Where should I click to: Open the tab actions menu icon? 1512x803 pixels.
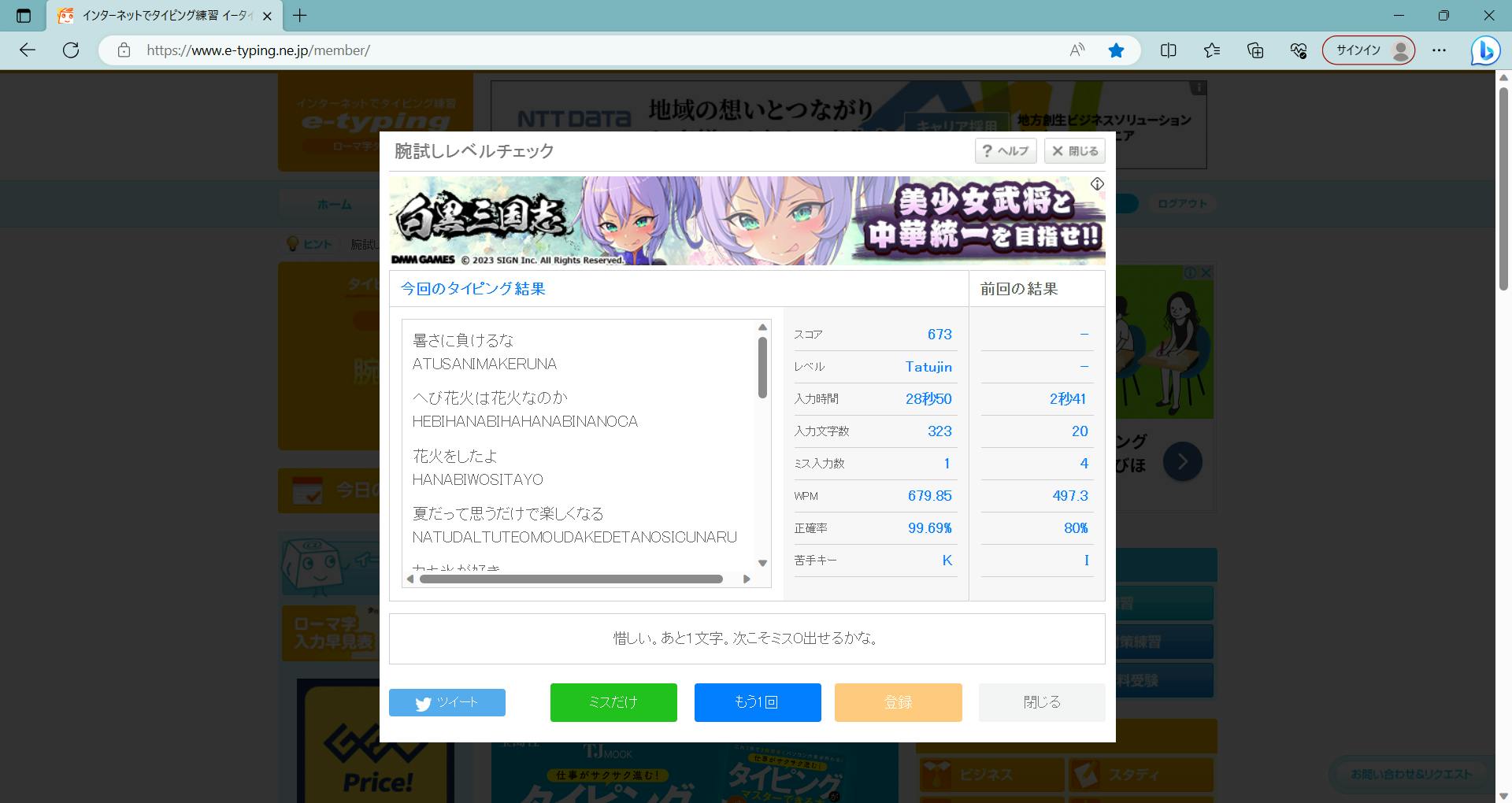click(x=24, y=16)
